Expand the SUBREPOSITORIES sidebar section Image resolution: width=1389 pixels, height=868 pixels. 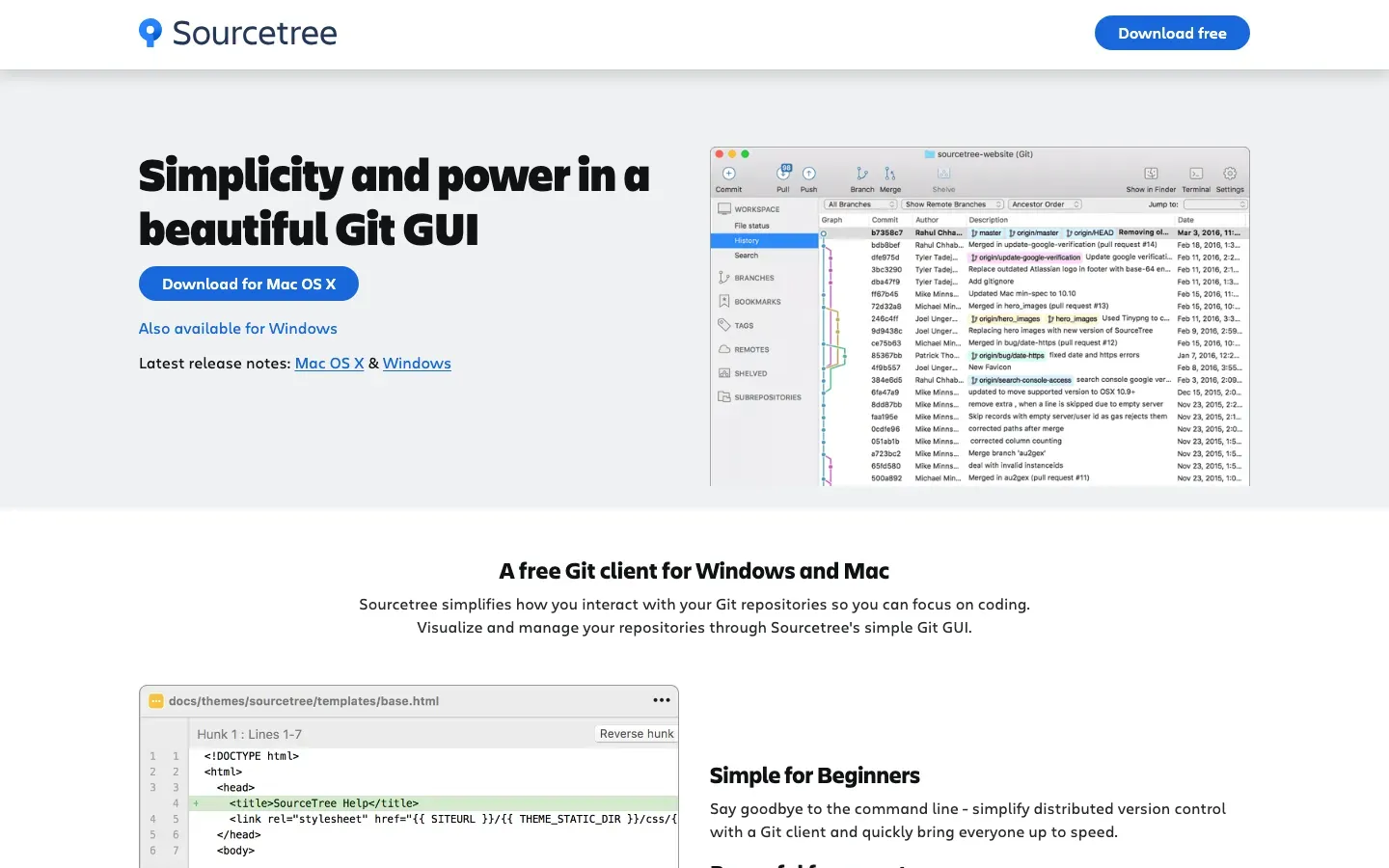(x=768, y=397)
